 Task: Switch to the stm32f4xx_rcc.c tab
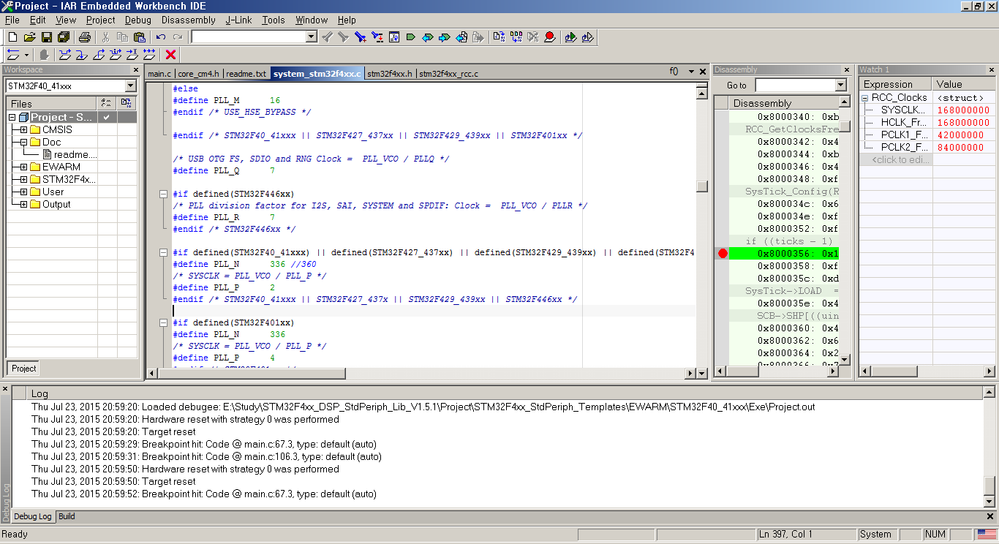(449, 74)
